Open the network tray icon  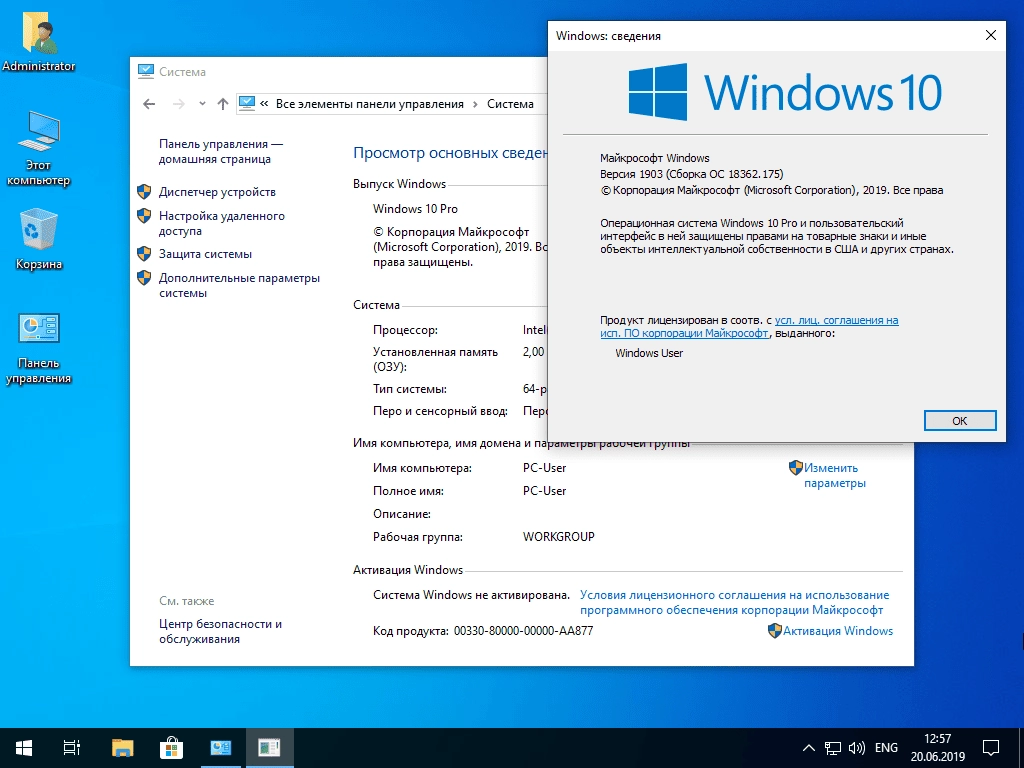(833, 748)
